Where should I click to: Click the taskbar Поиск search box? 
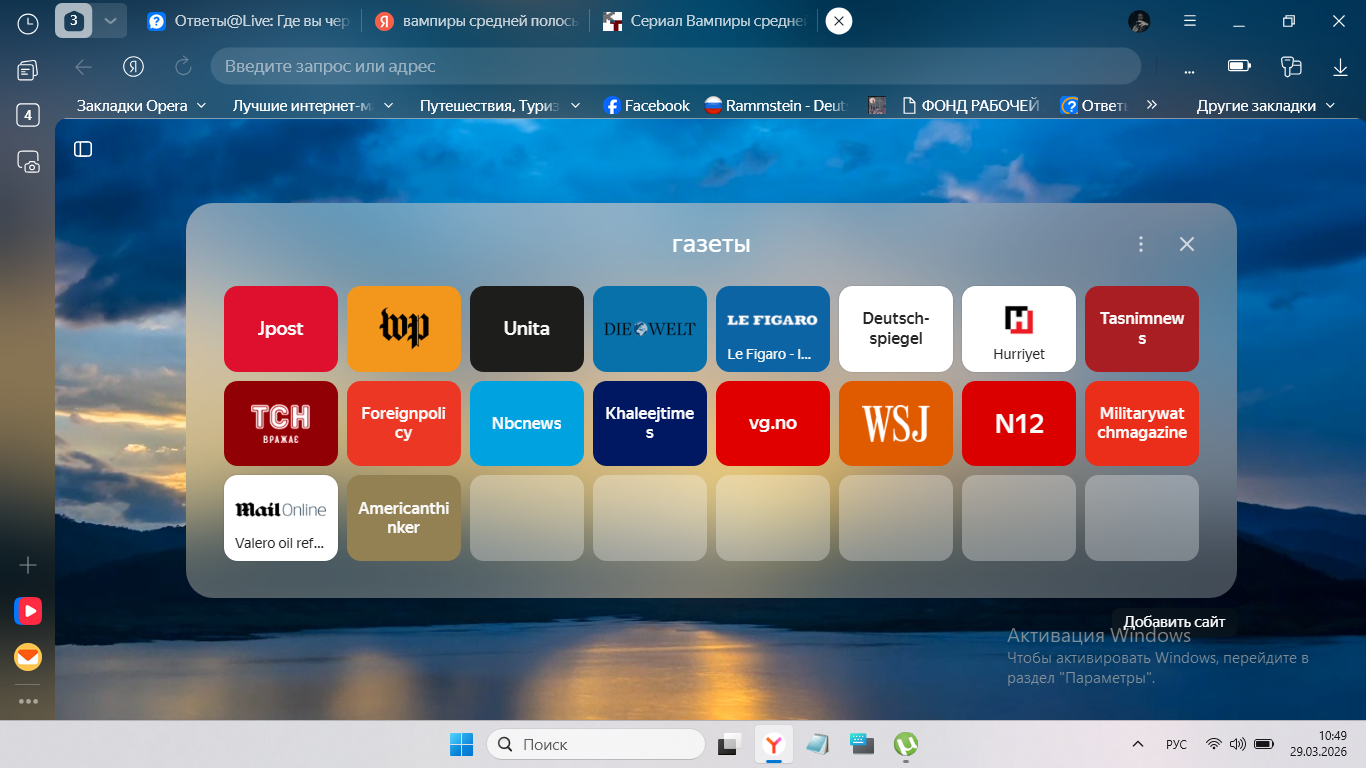pyautogui.click(x=596, y=744)
